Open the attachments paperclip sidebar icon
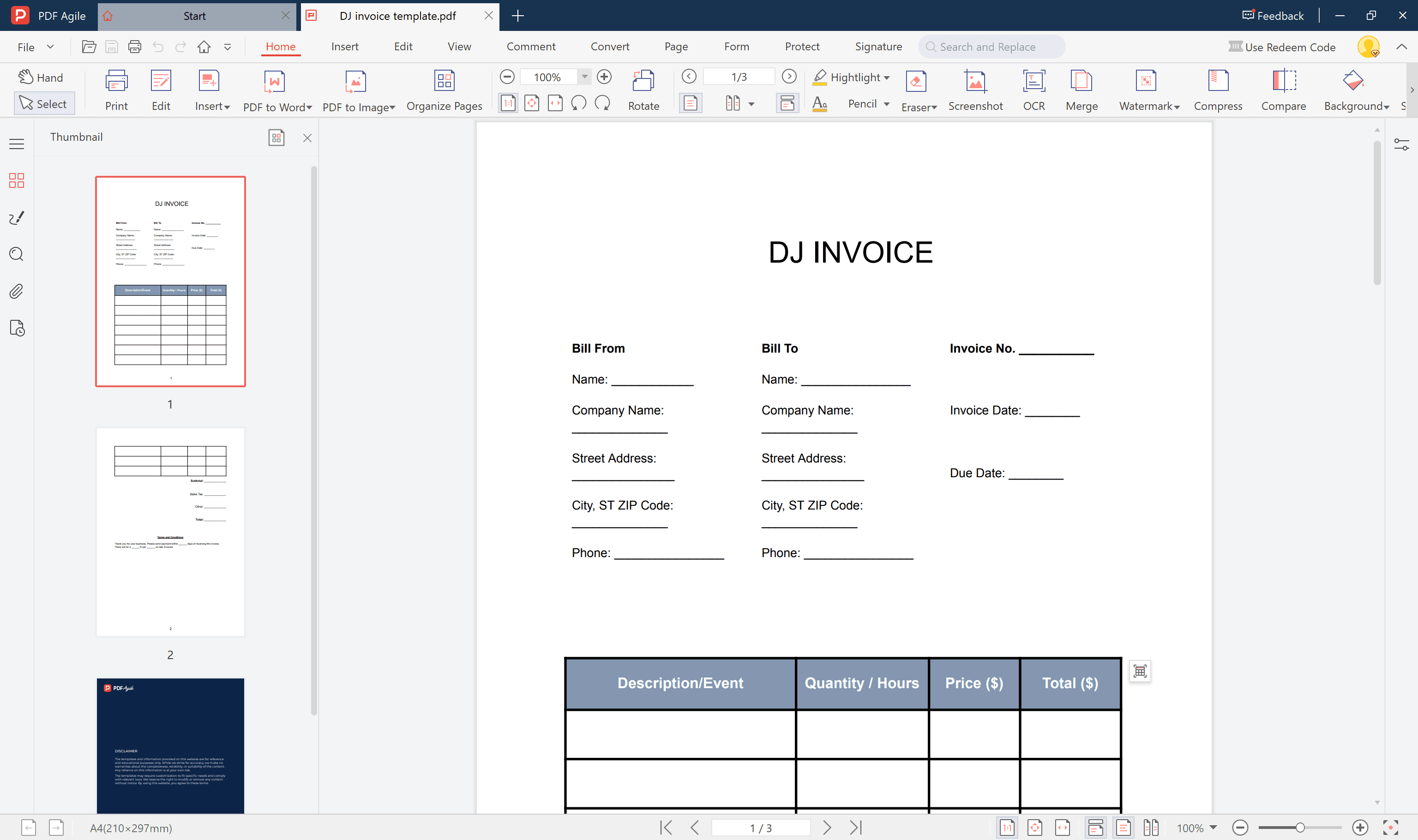The width and height of the screenshot is (1418, 840). coord(17,292)
